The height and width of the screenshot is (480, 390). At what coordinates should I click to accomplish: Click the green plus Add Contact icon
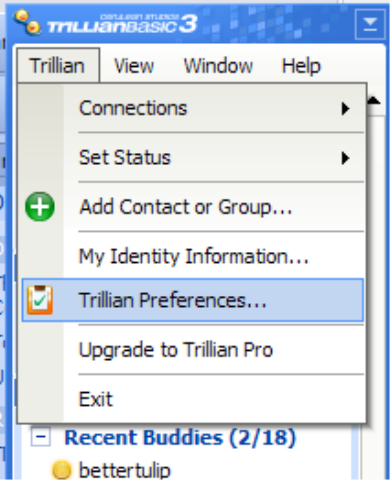tap(40, 207)
